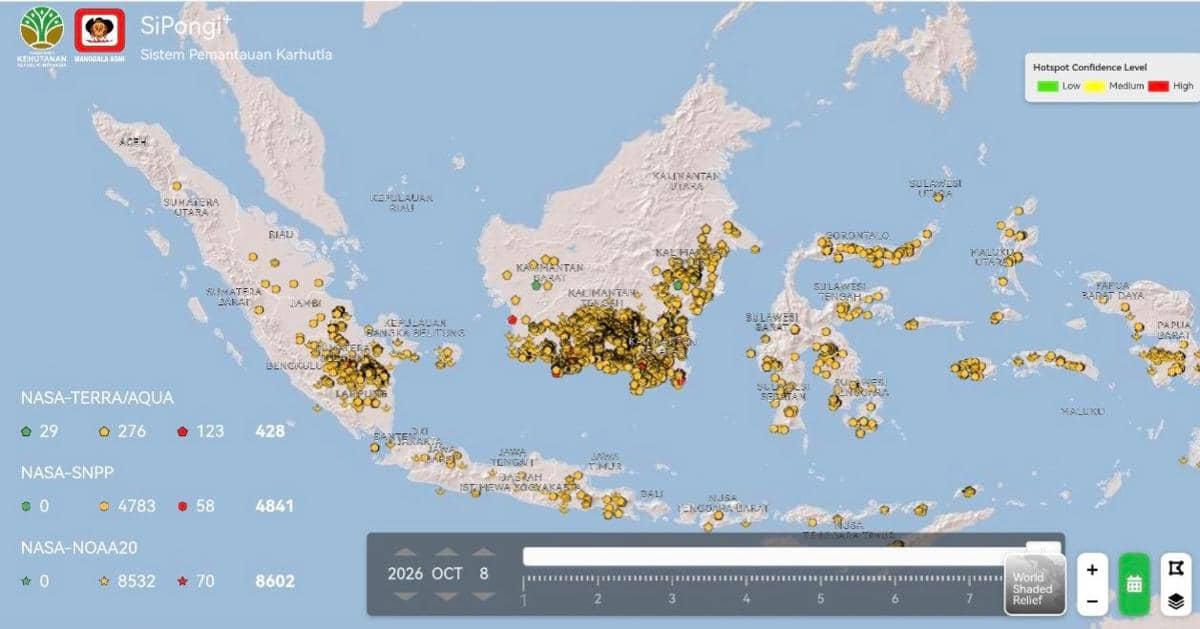Click the BALI island label
This screenshot has height=629, width=1200.
[x=652, y=495]
